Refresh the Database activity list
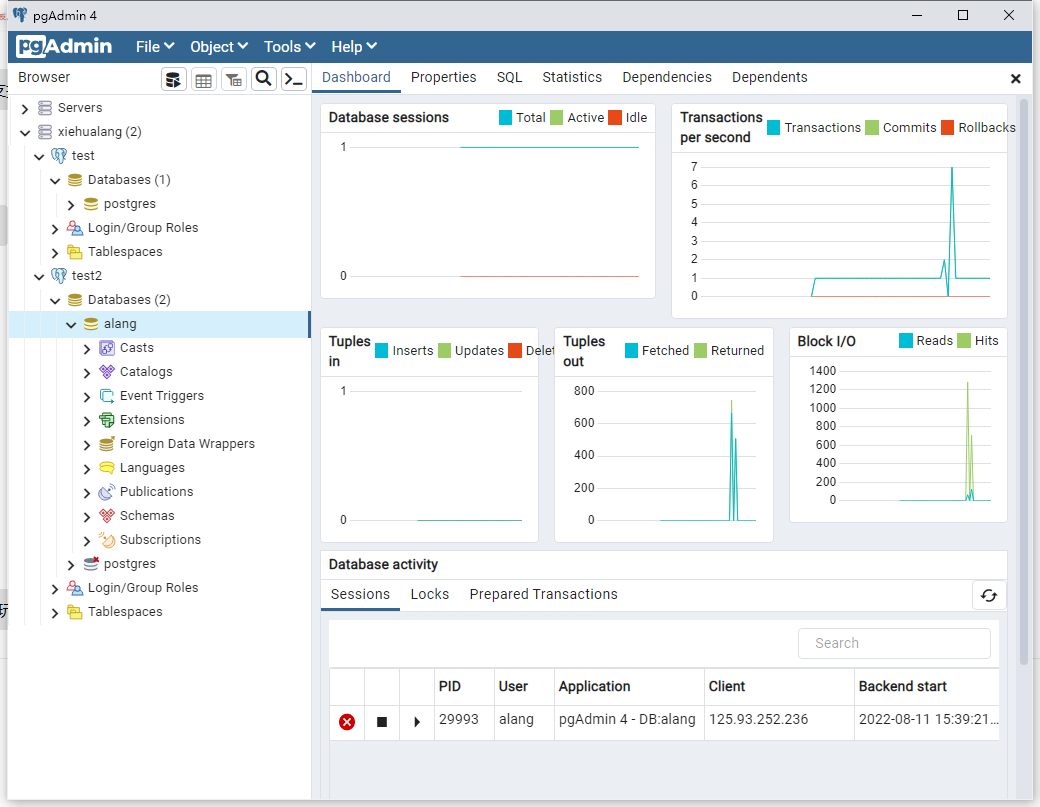This screenshot has height=807, width=1040. pos(988,595)
